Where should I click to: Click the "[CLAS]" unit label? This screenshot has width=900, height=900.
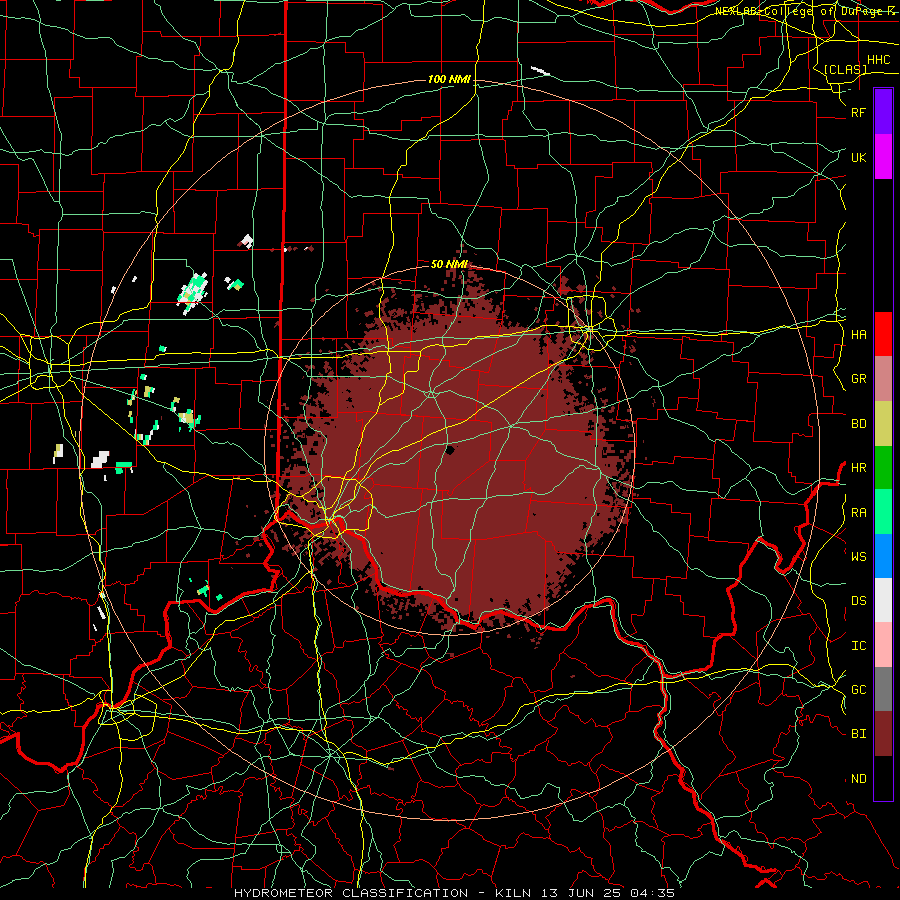(845, 69)
